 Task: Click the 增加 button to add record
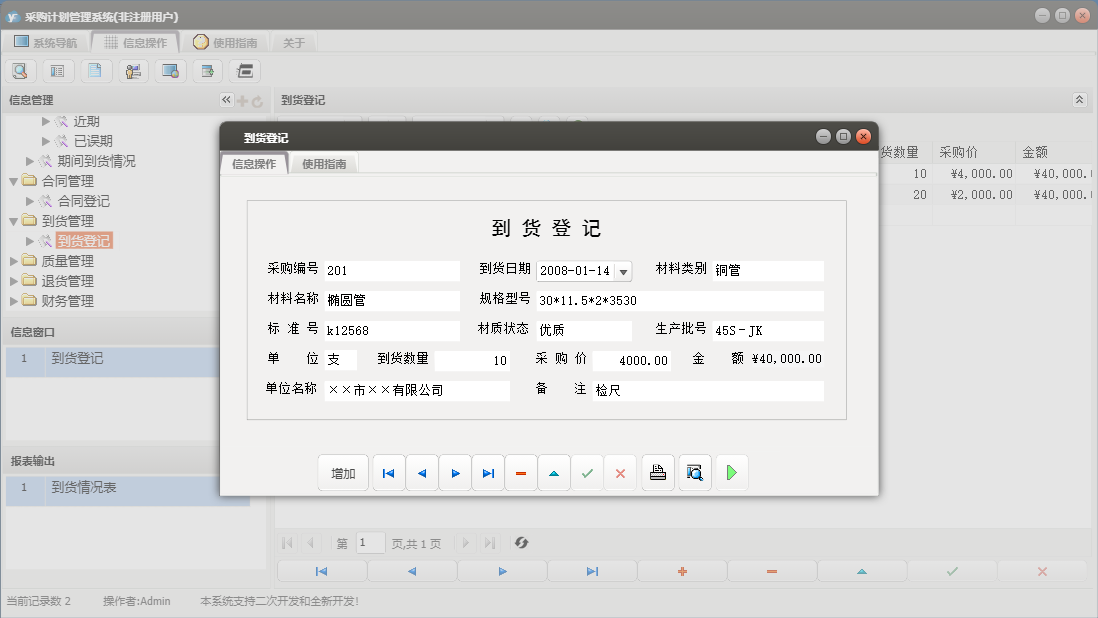click(343, 471)
